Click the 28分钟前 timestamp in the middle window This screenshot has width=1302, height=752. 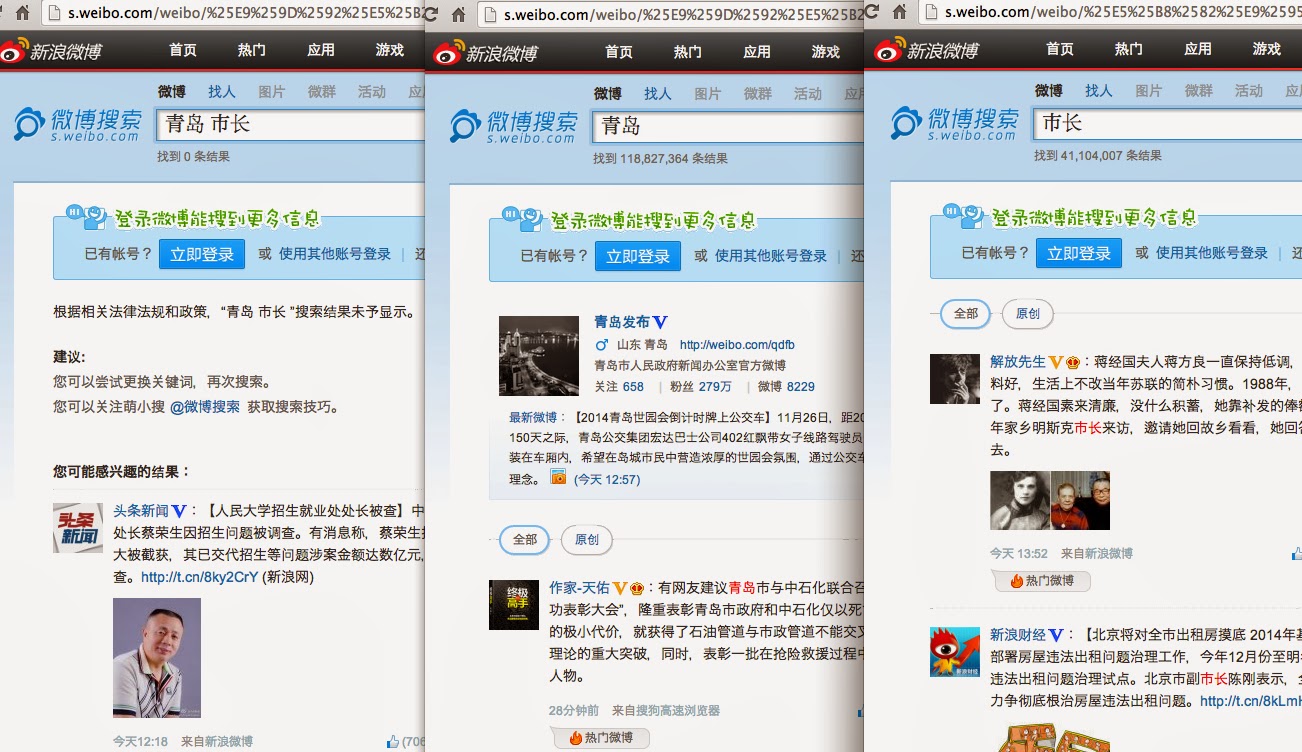(574, 710)
